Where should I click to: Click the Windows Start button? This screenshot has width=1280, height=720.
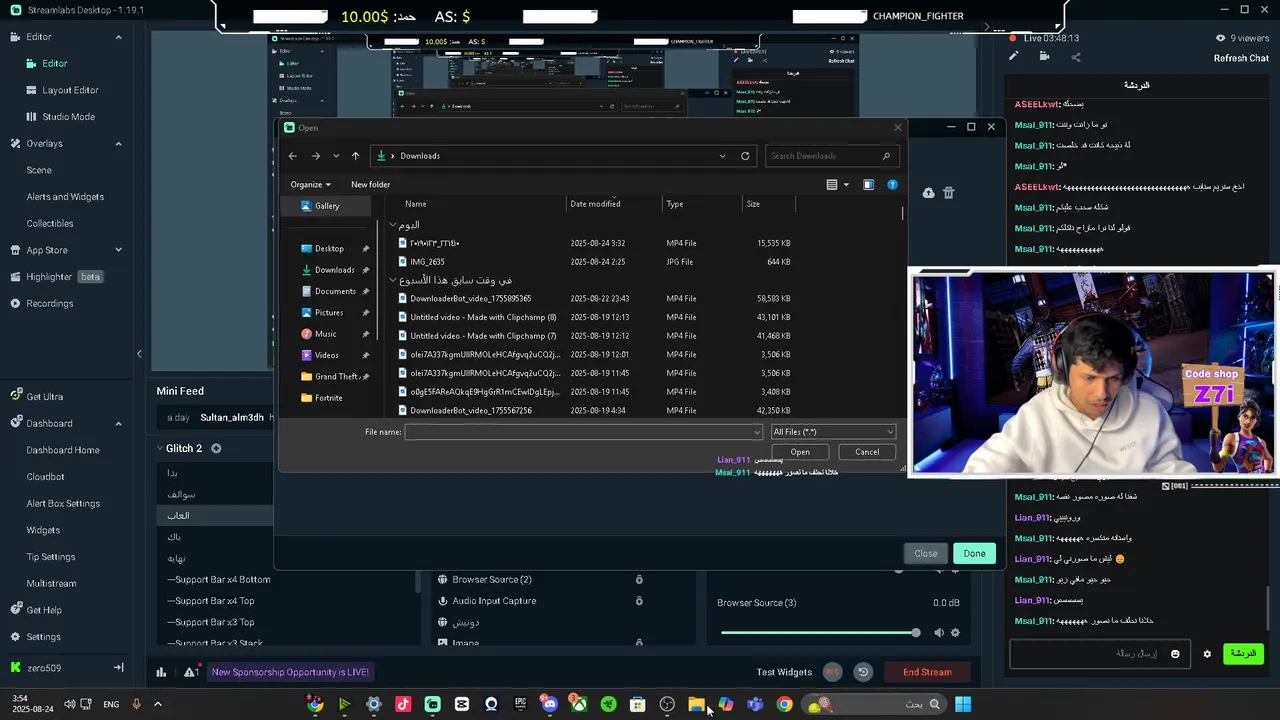tap(962, 704)
